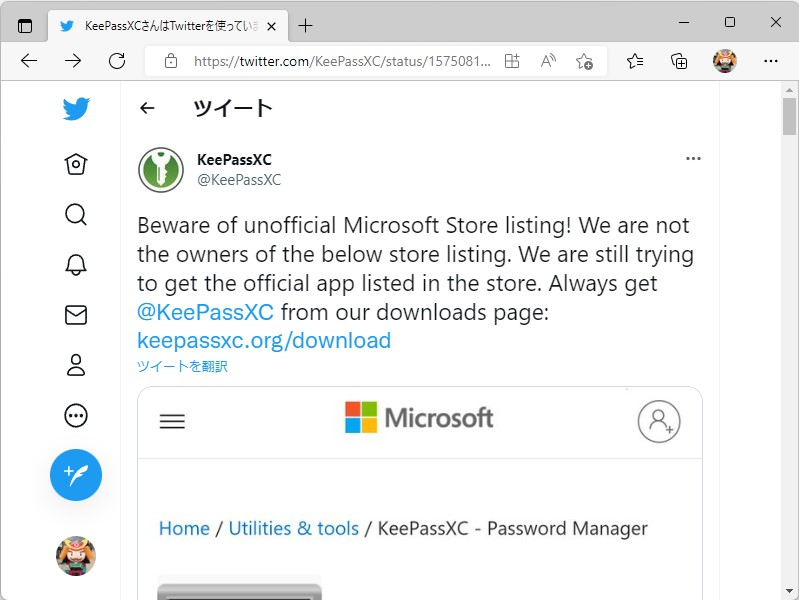Viewport: 799px width, 600px height.
Task: Click the scrollbar up arrow
Action: pos(789,90)
